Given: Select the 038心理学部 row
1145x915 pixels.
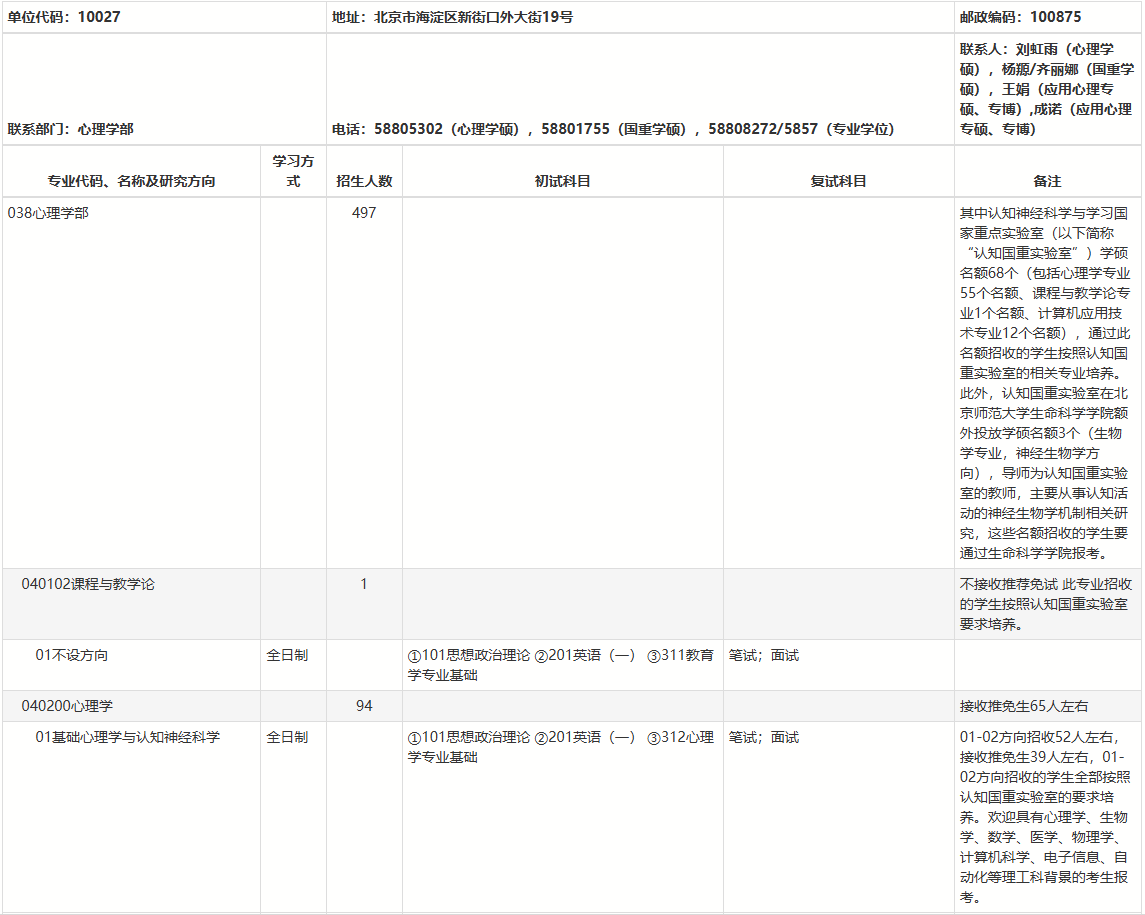Looking at the screenshot, I should pos(48,213).
